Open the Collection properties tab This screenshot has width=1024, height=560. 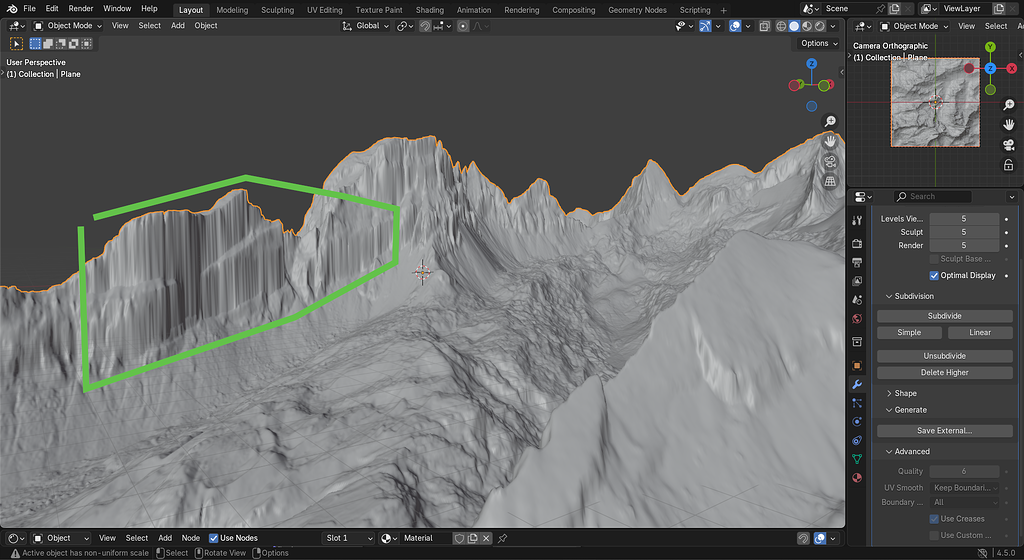[x=857, y=341]
